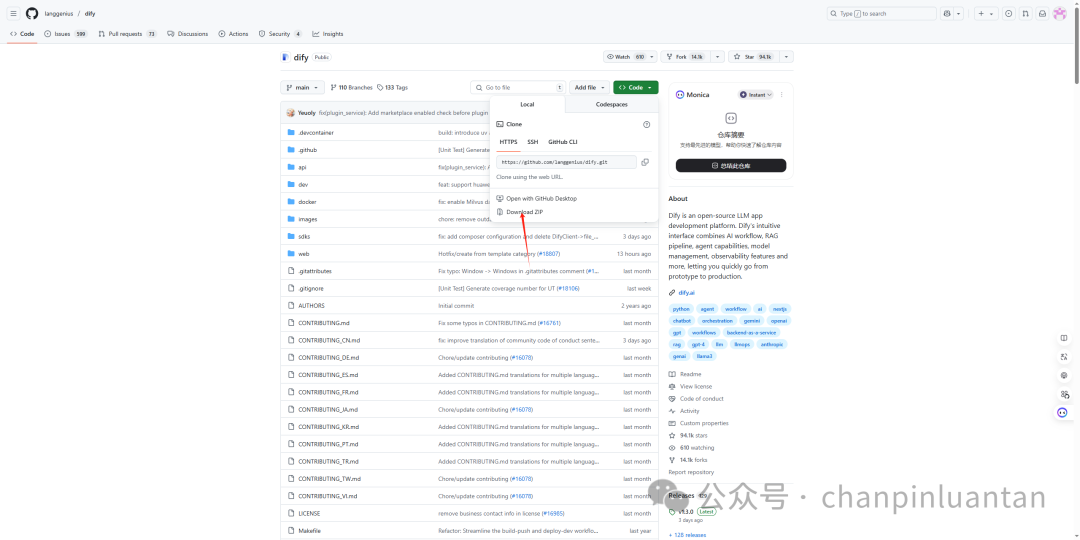
Task: Open the Copilot dropdown arrow
Action: [x=959, y=13]
